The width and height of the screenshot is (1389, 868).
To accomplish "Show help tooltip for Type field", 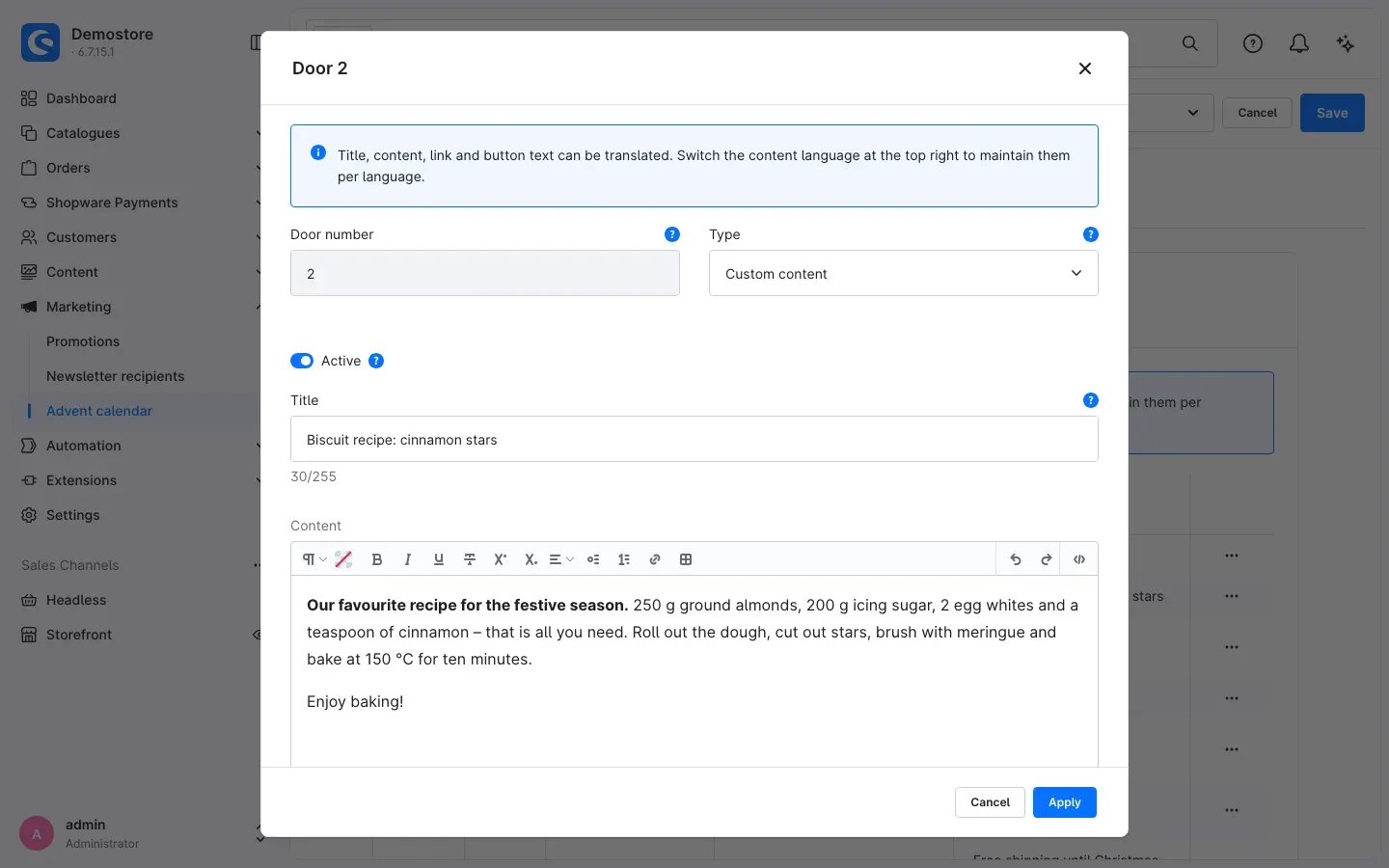I will pyautogui.click(x=1091, y=234).
